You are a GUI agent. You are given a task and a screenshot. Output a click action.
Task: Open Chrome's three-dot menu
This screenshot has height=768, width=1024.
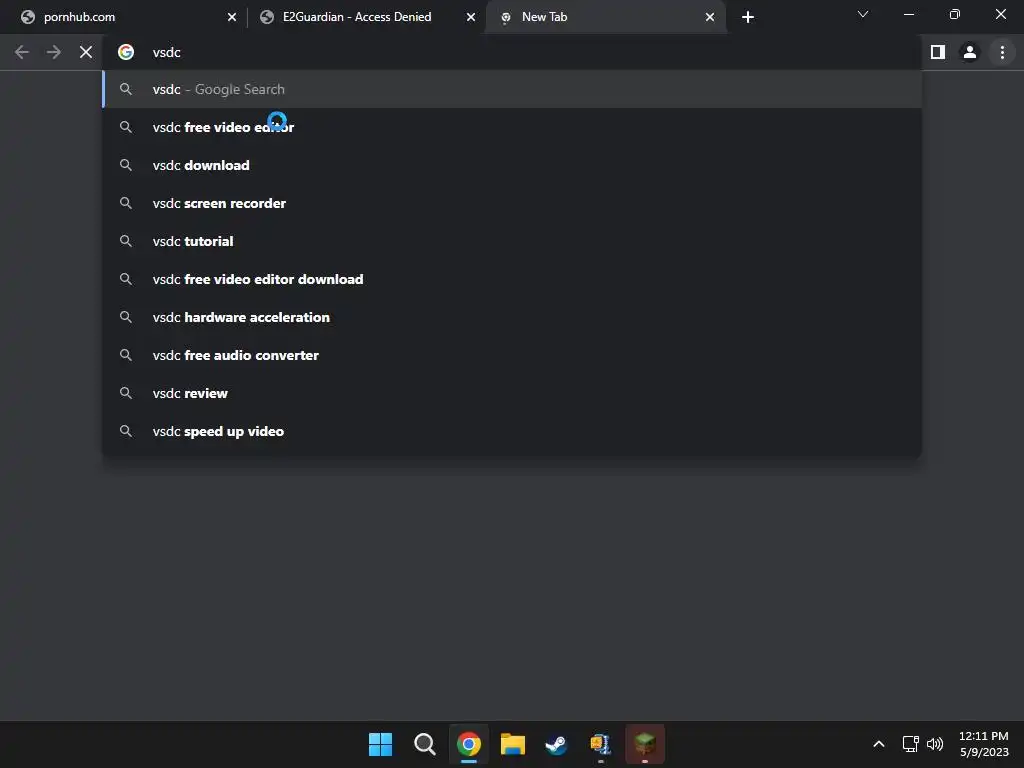[1002, 52]
